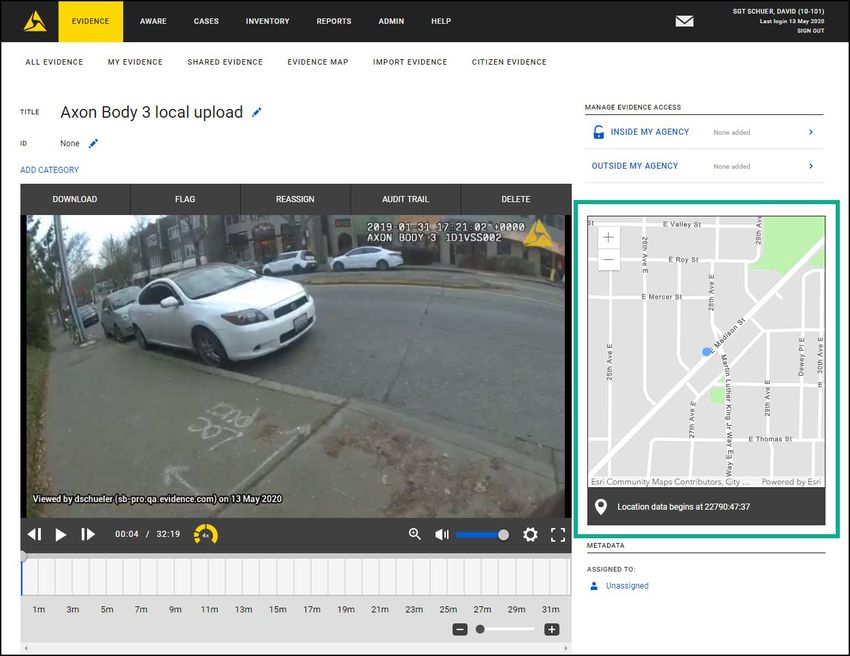
Task: Open the Evidence Map subtab
Action: 318,62
